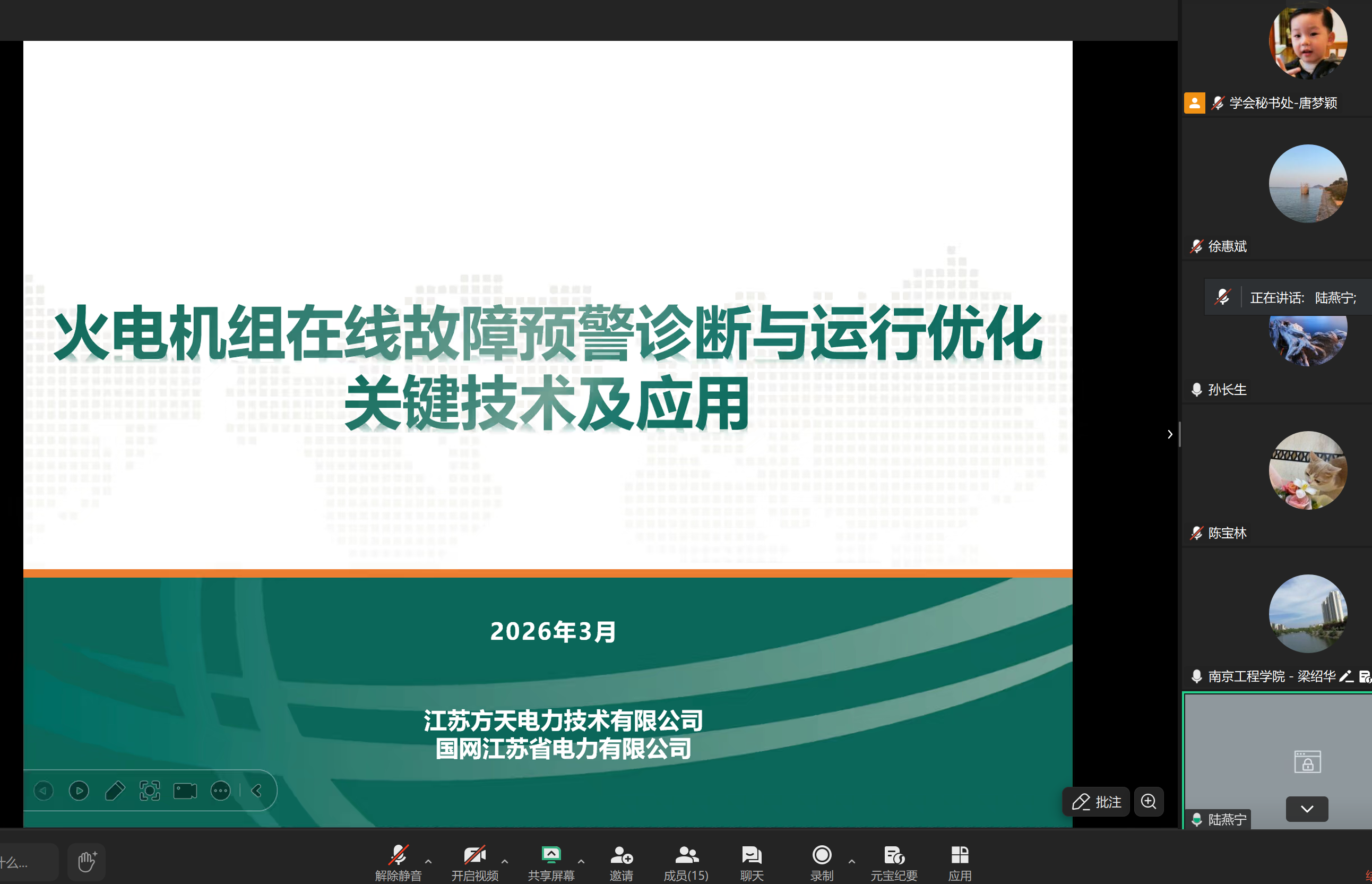The height and width of the screenshot is (884, 1372).
Task: Click the raise hand icon
Action: pos(87,862)
